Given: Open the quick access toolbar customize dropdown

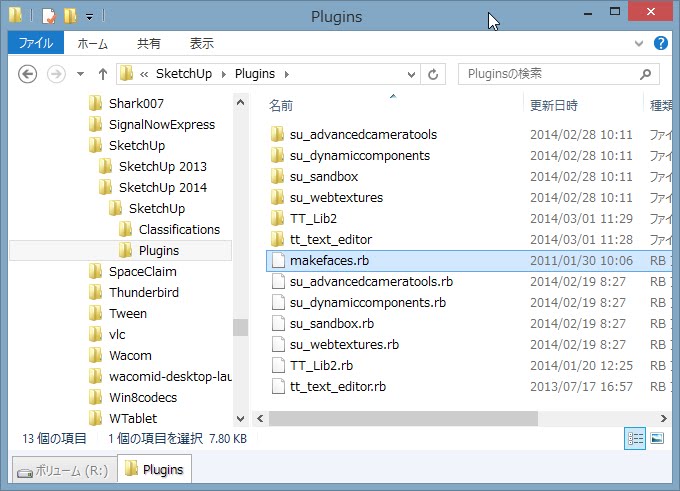Looking at the screenshot, I should click(x=89, y=17).
